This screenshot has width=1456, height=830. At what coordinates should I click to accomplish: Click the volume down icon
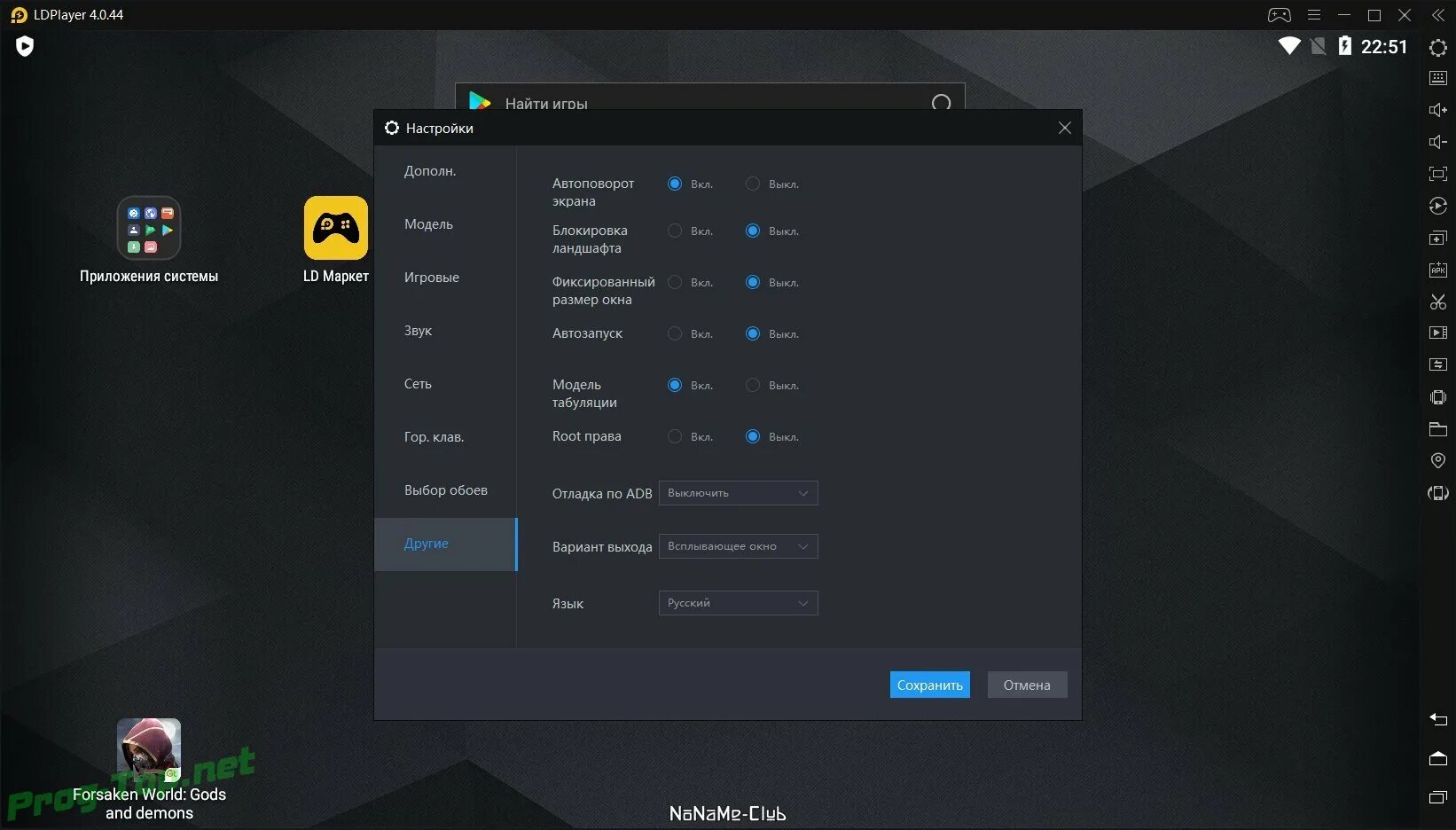coord(1438,142)
